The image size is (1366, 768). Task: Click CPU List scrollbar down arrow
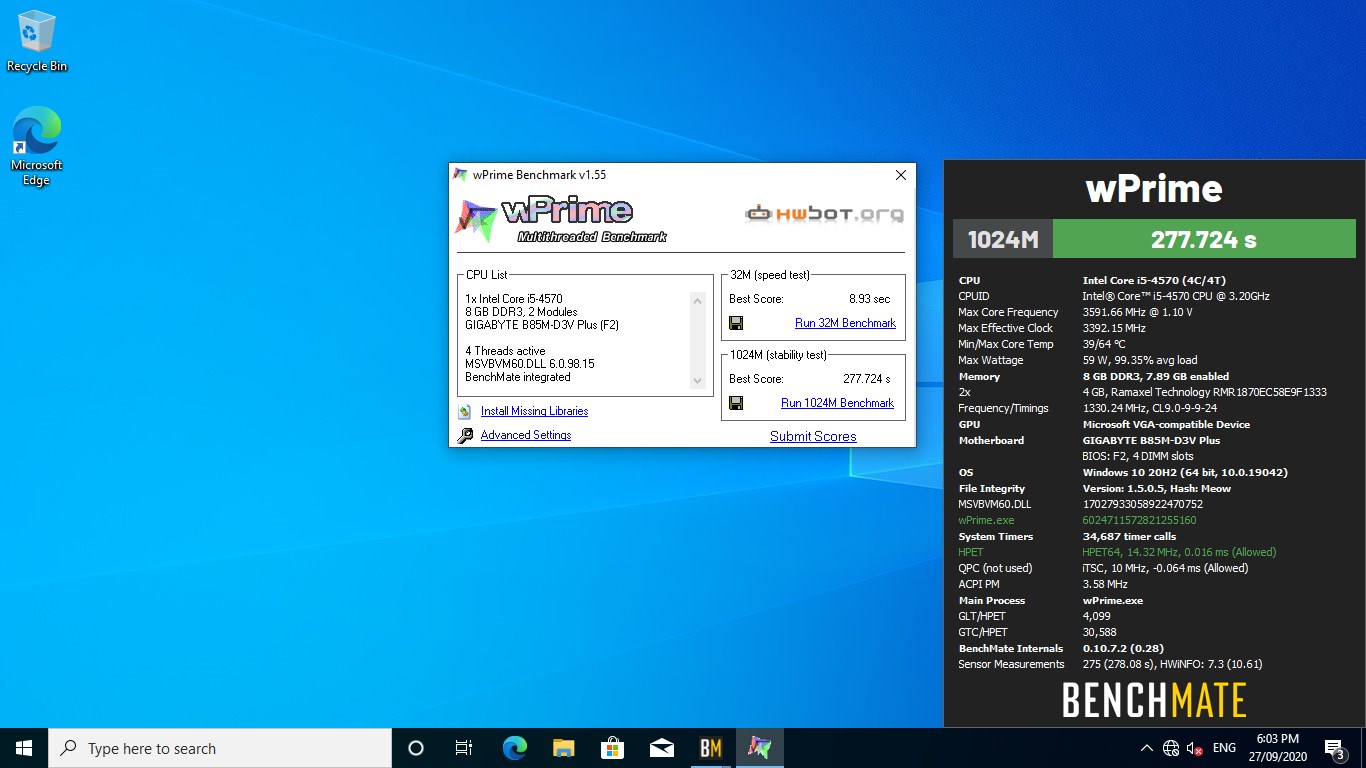[697, 380]
